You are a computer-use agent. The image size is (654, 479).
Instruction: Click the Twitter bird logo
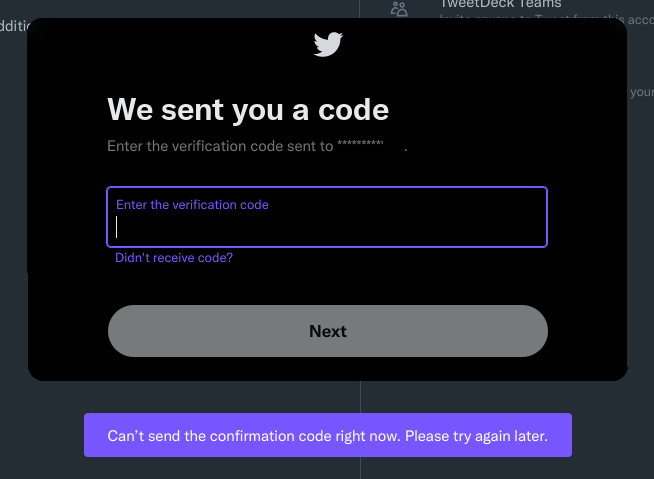click(x=328, y=44)
